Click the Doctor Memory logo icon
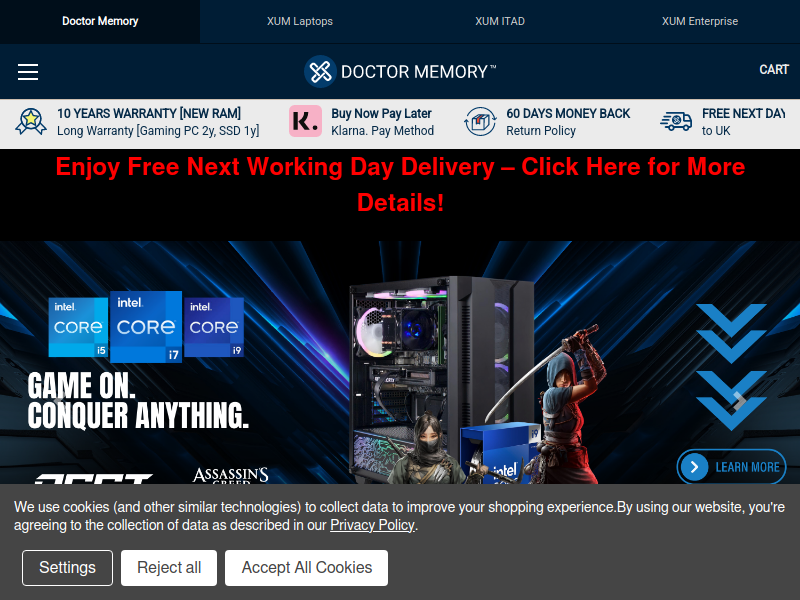Screen dimensions: 800x600 click(x=320, y=71)
